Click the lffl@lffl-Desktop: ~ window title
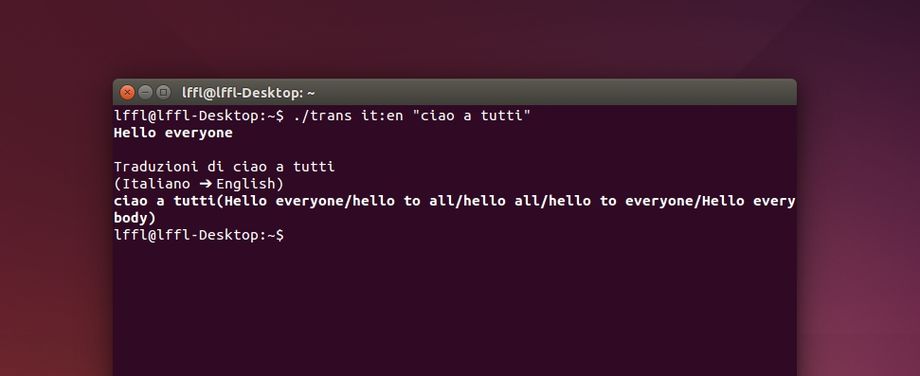This screenshot has height=376, width=920. click(248, 93)
